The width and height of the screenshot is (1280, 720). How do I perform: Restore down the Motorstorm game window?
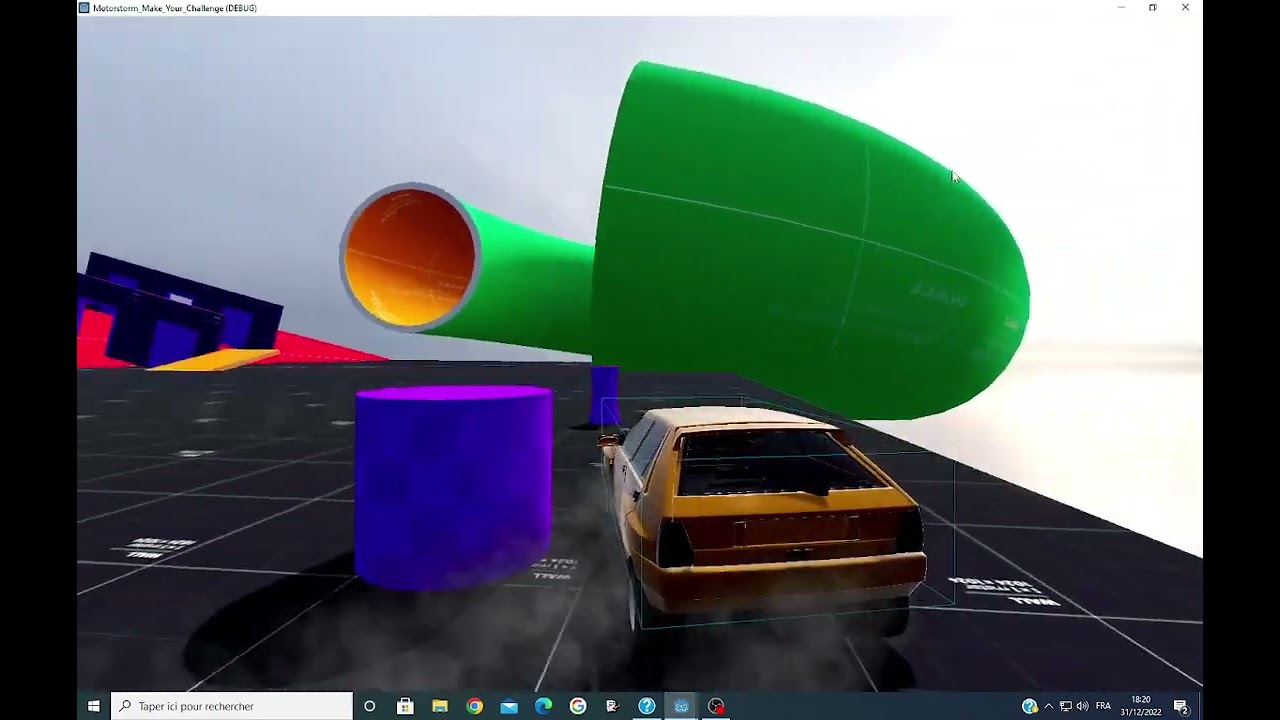coord(1153,8)
